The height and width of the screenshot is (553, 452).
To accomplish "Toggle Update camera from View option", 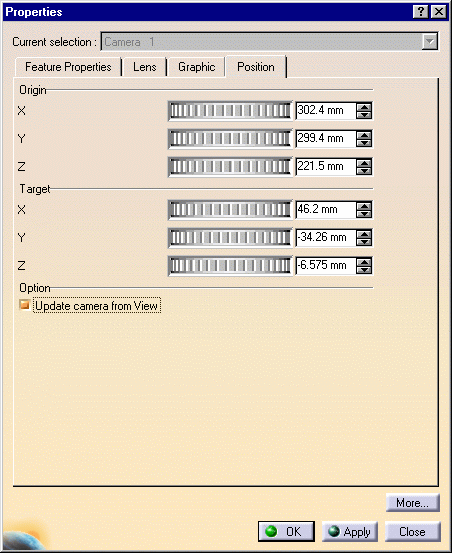I will point(24,305).
